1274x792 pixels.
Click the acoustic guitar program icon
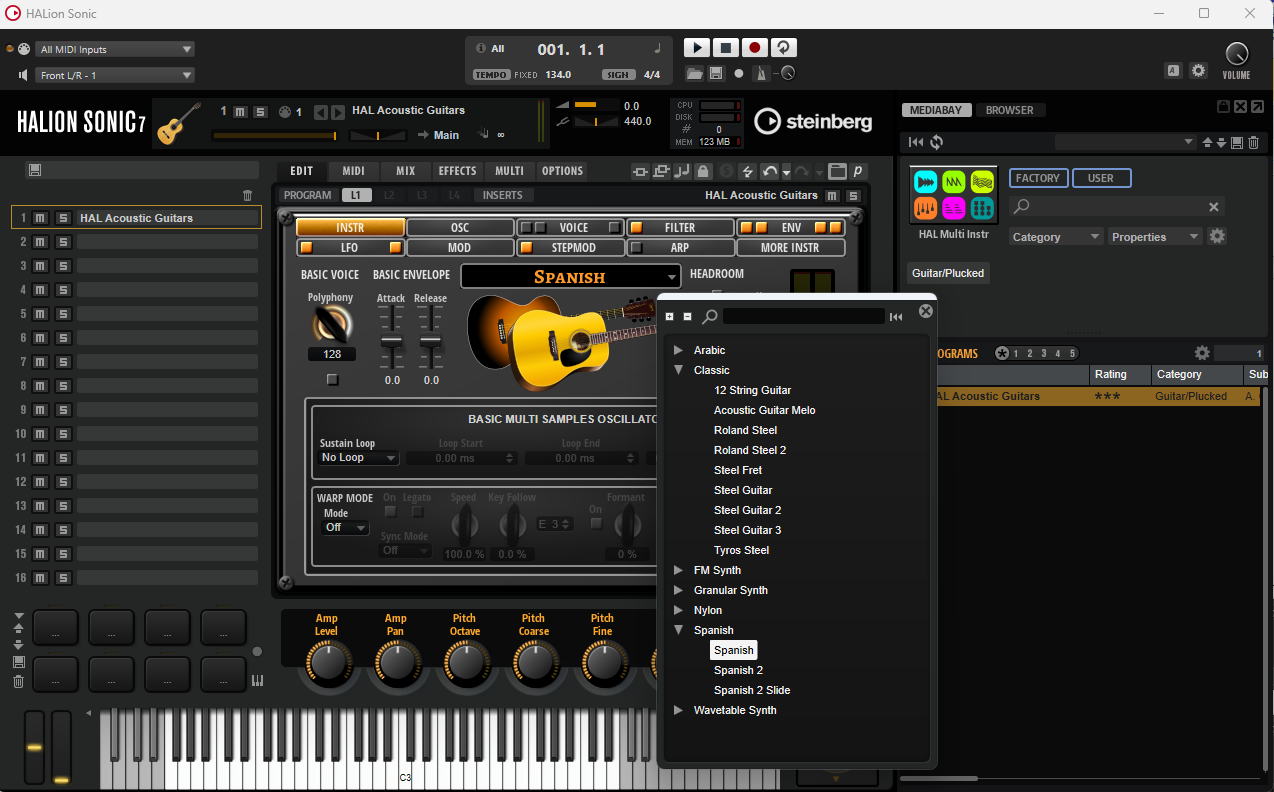(x=179, y=122)
